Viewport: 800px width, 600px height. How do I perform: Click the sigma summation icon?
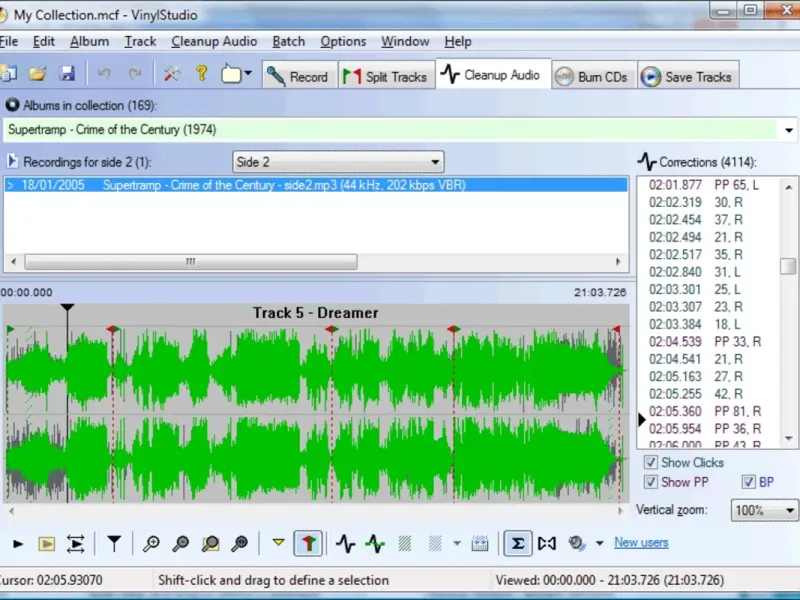pyautogui.click(x=517, y=544)
